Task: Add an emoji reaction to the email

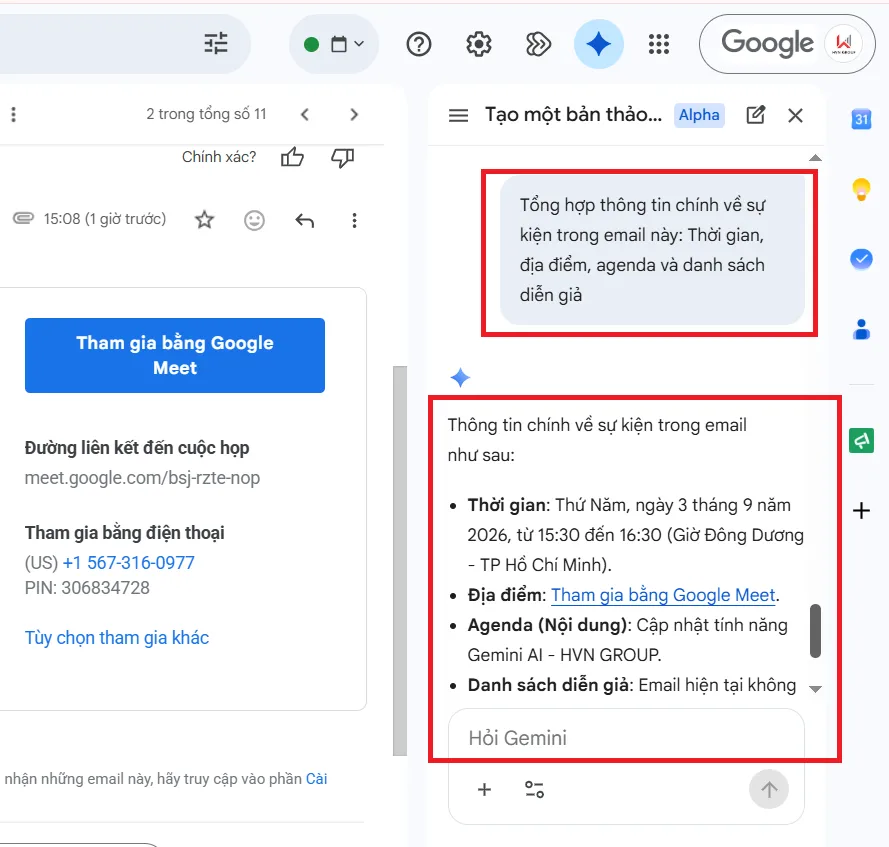Action: point(255,220)
